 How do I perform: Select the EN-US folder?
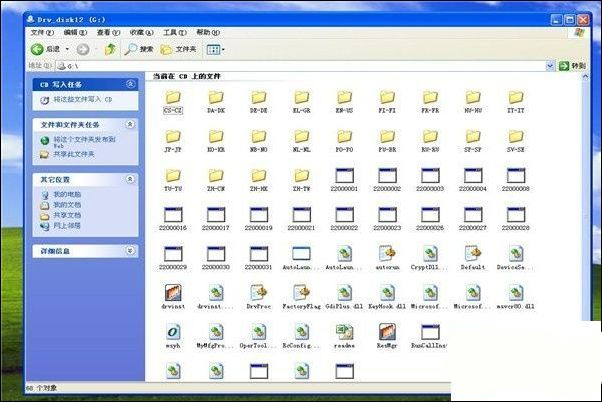(x=344, y=102)
